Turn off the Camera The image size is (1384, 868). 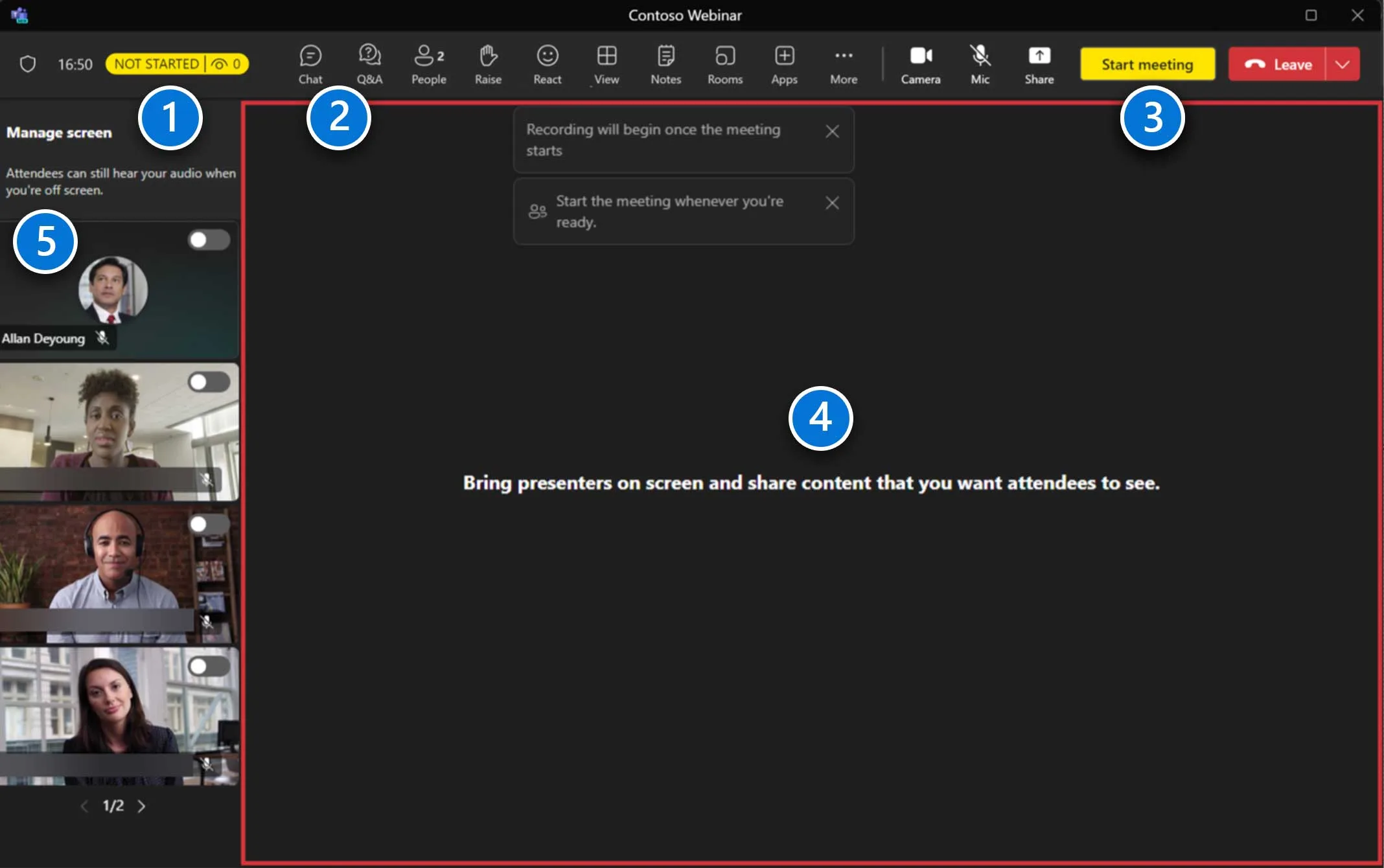pyautogui.click(x=921, y=65)
